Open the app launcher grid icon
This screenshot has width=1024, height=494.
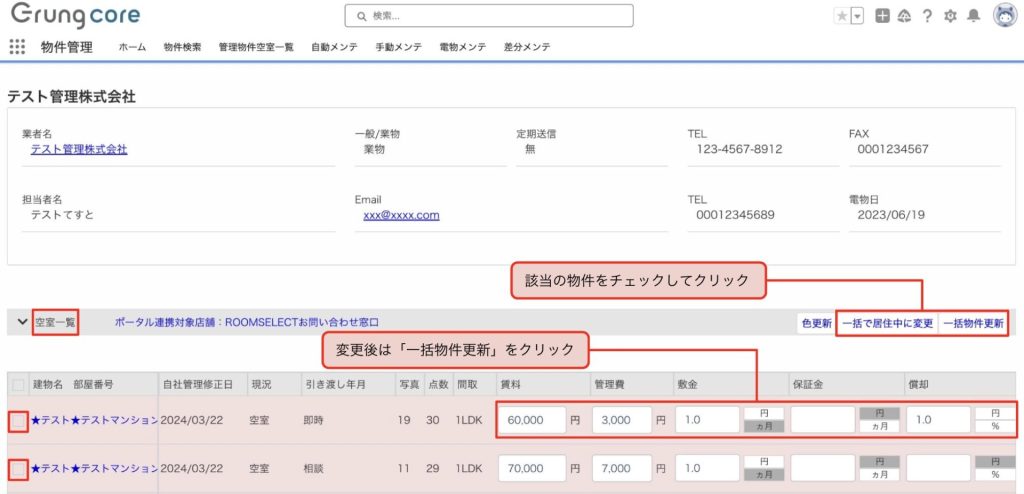click(x=17, y=47)
